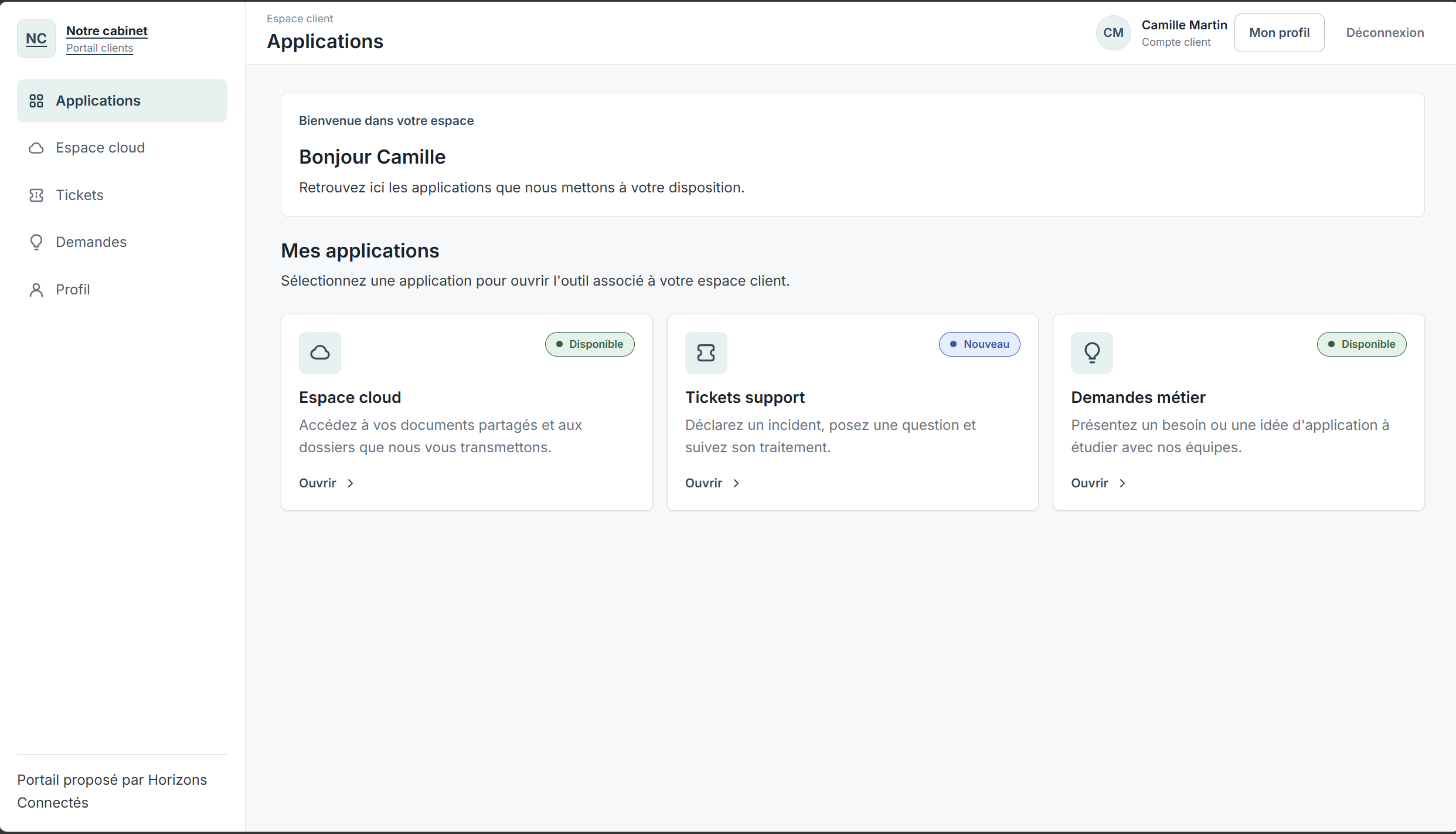Click the Bonjour Camille heading

click(372, 157)
